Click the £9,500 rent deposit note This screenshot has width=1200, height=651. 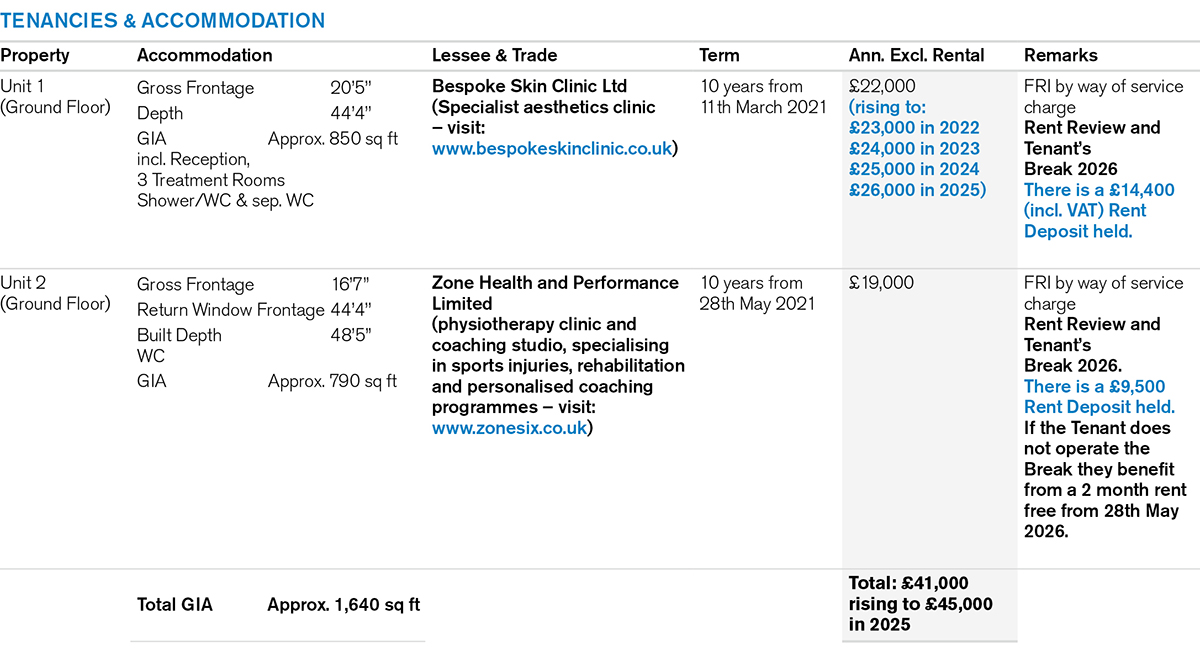tap(1098, 397)
